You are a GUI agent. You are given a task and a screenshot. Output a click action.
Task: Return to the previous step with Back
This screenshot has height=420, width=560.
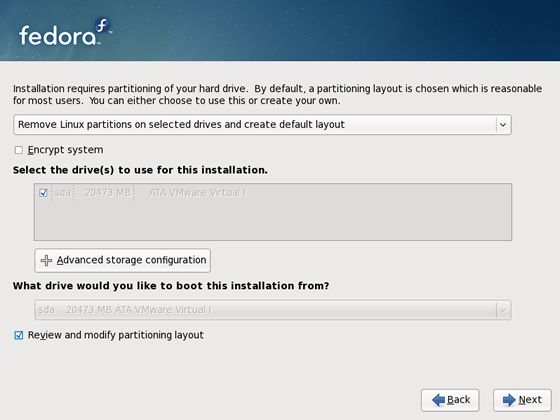450,400
